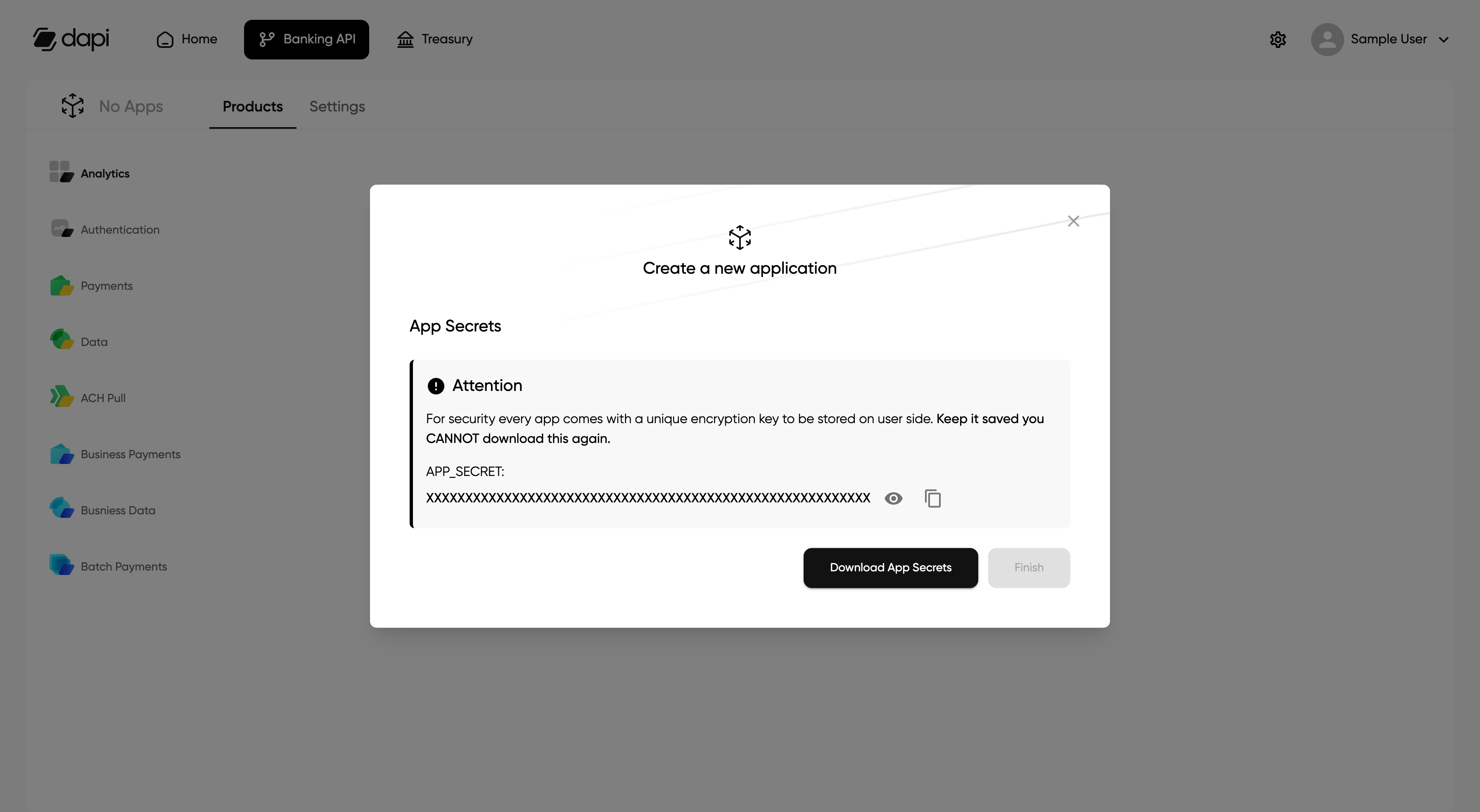The width and height of the screenshot is (1480, 812).
Task: Click the Business Payments sidebar item
Action: pos(130,455)
